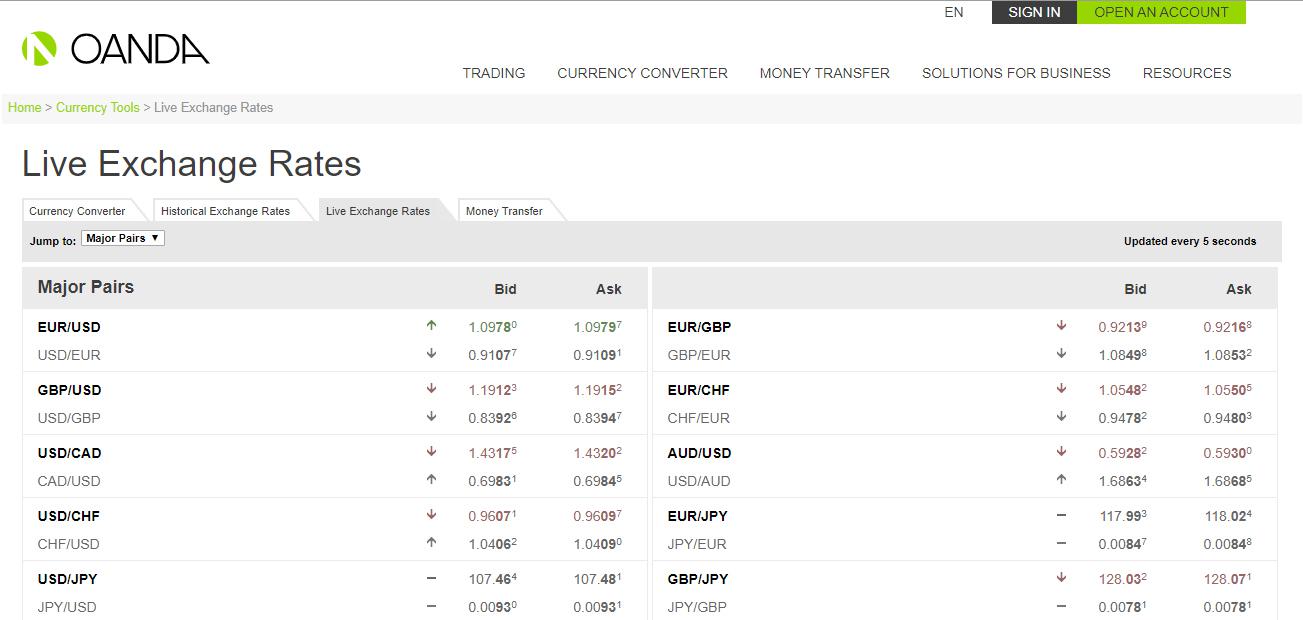Click the EUR/USD pair label
Viewport: 1303px width, 620px height.
[69, 327]
